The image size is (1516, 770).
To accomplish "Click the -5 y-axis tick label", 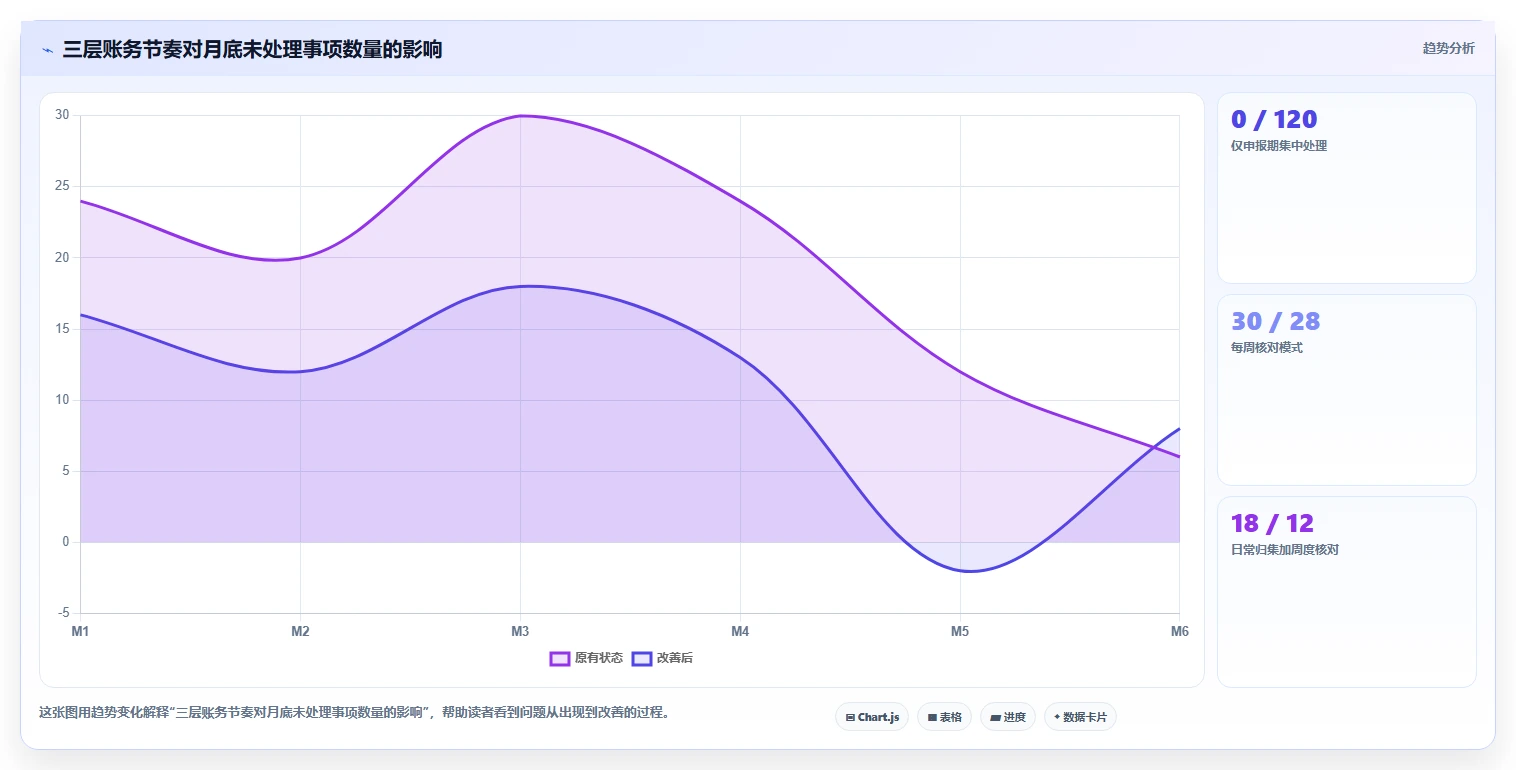I will tap(64, 613).
